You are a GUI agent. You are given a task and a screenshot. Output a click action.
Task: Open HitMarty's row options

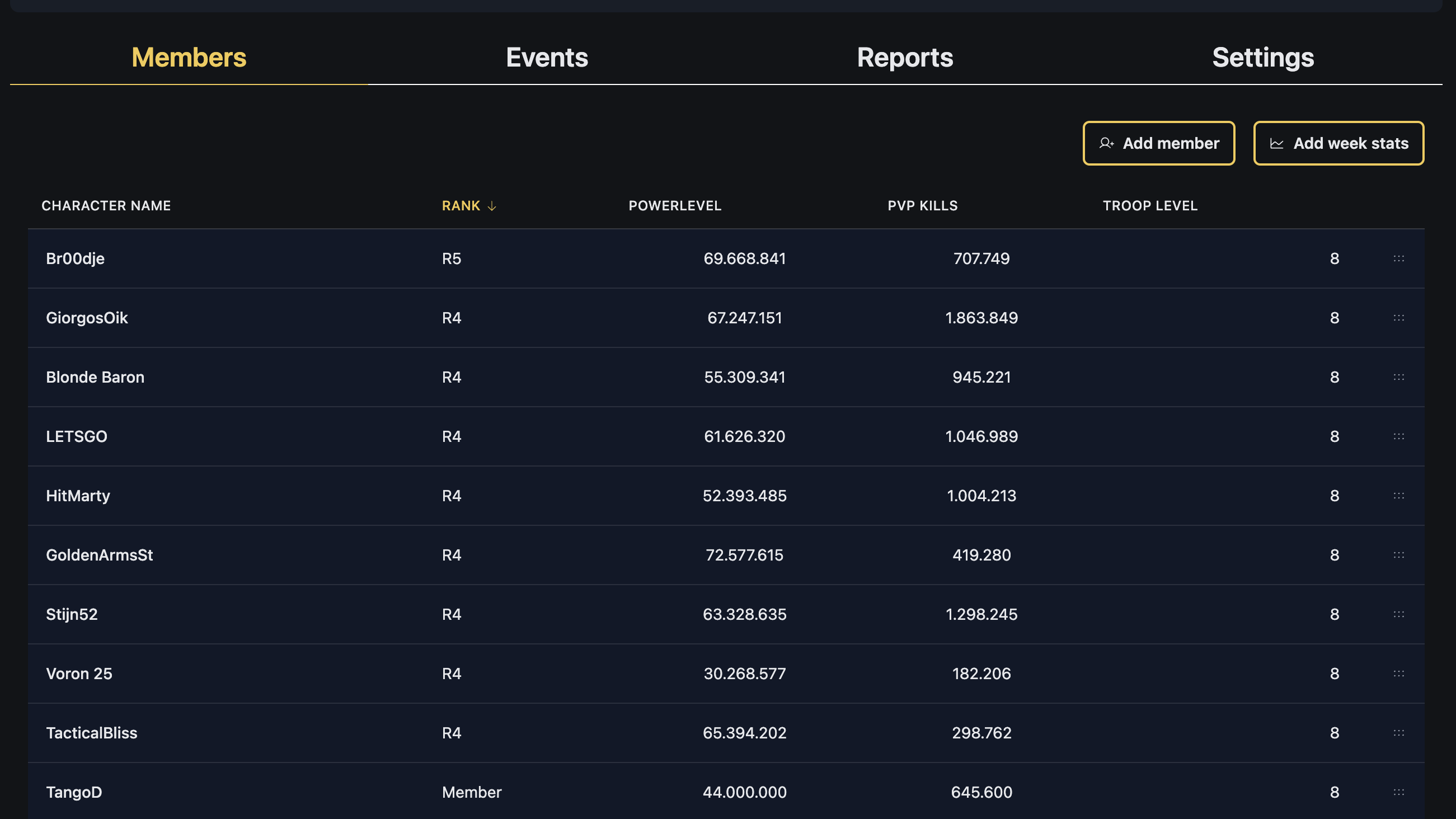click(x=1399, y=496)
